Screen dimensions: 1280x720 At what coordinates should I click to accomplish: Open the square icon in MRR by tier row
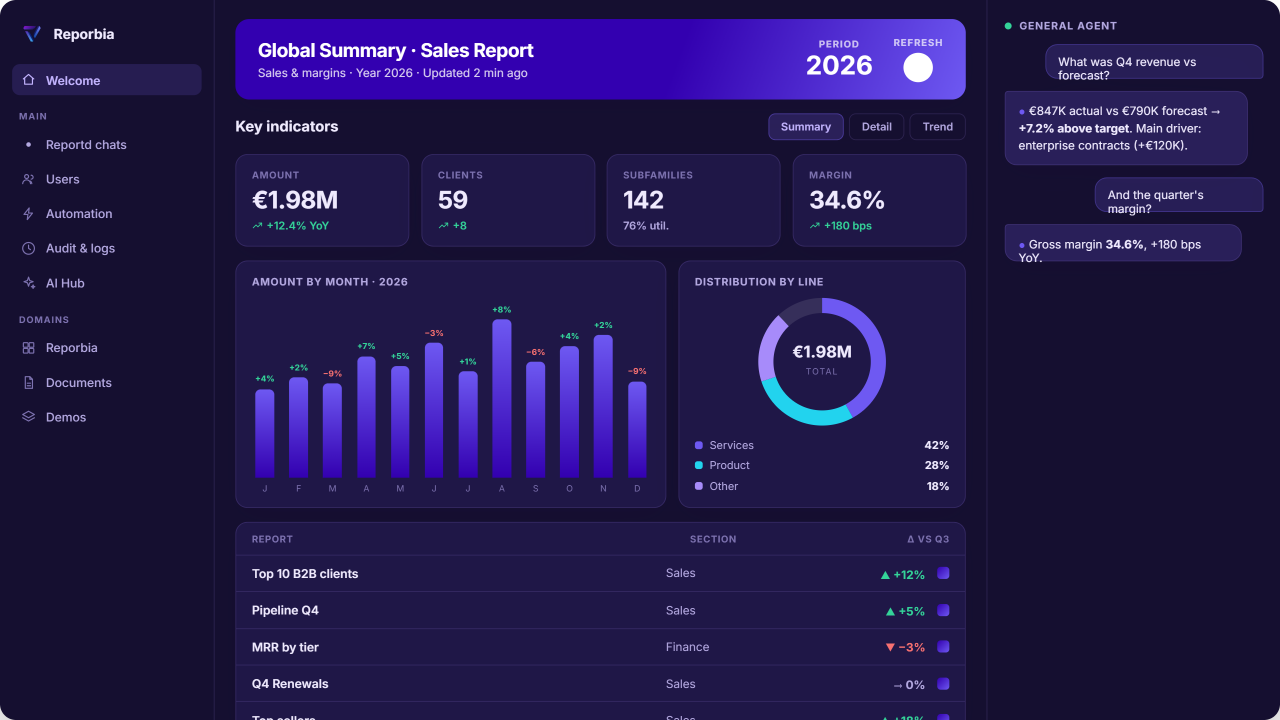[943, 647]
